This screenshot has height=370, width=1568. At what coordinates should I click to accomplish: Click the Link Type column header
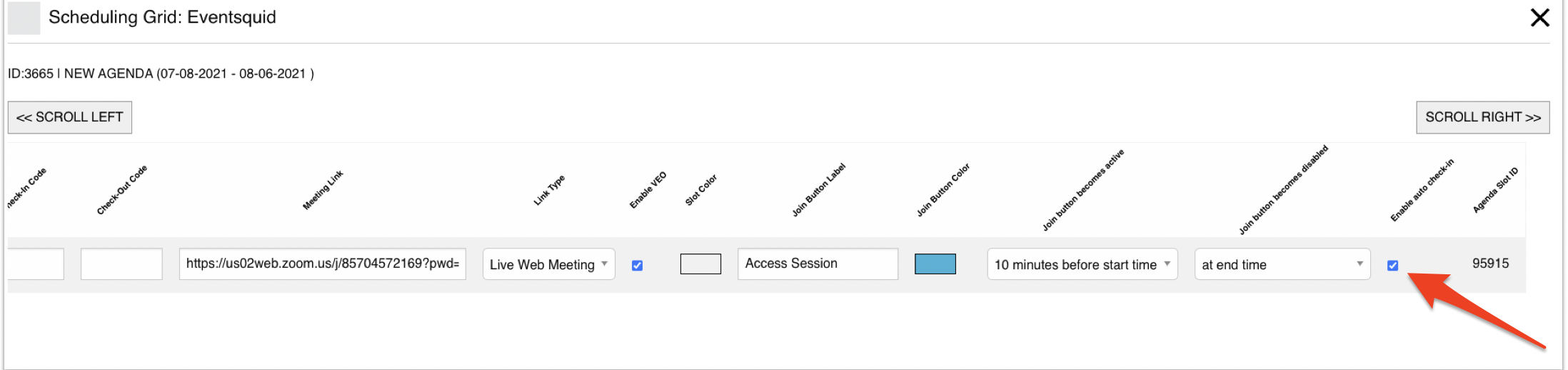click(549, 190)
